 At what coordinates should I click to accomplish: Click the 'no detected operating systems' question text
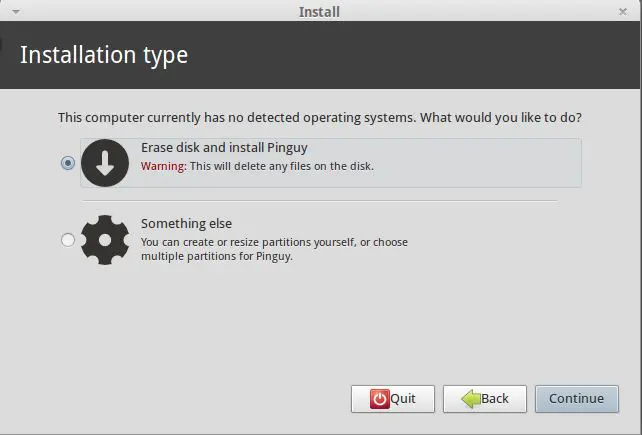[x=320, y=117]
